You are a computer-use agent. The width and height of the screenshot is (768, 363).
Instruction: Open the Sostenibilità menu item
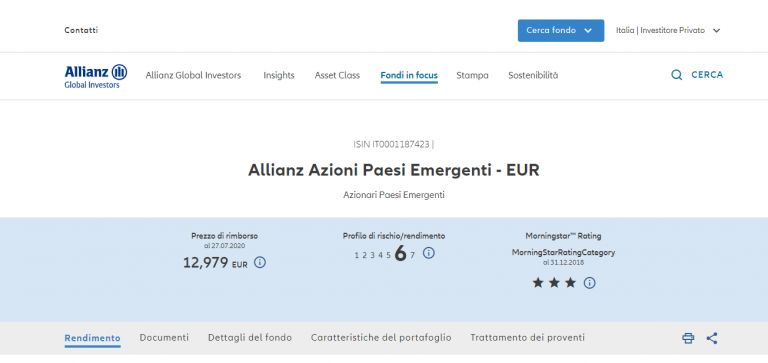pyautogui.click(x=533, y=75)
